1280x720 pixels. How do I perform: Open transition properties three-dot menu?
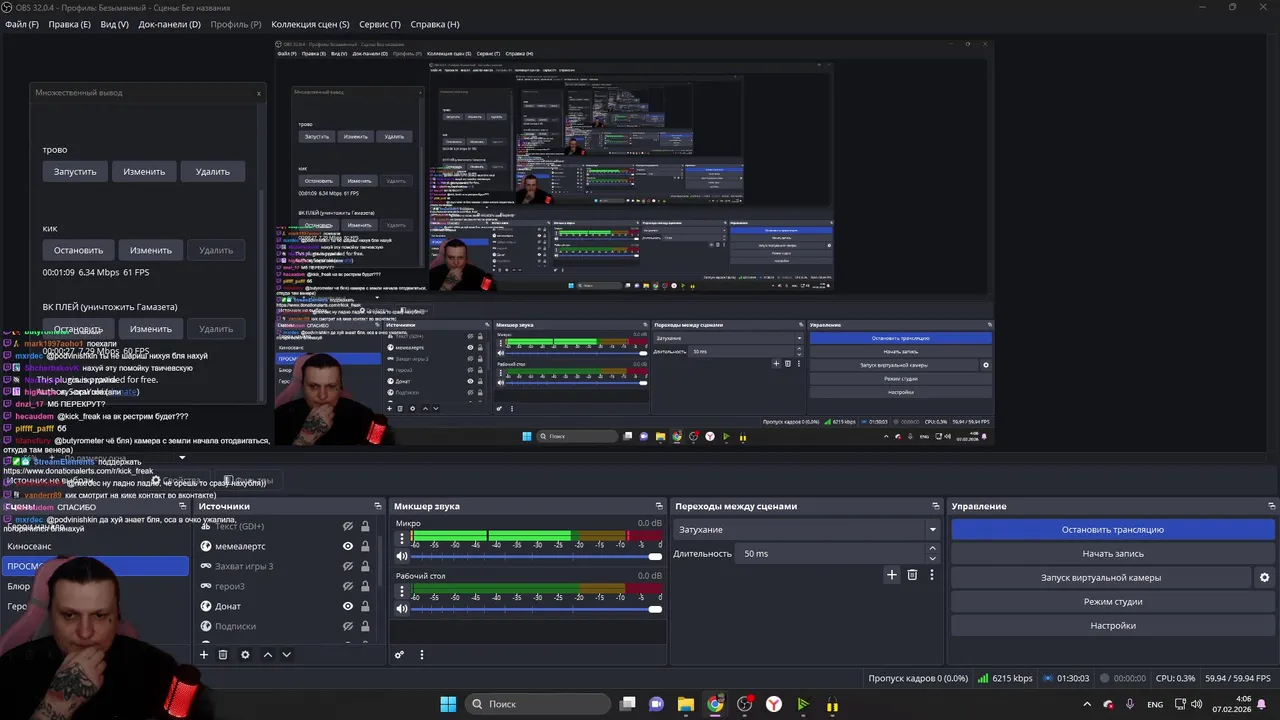click(932, 575)
